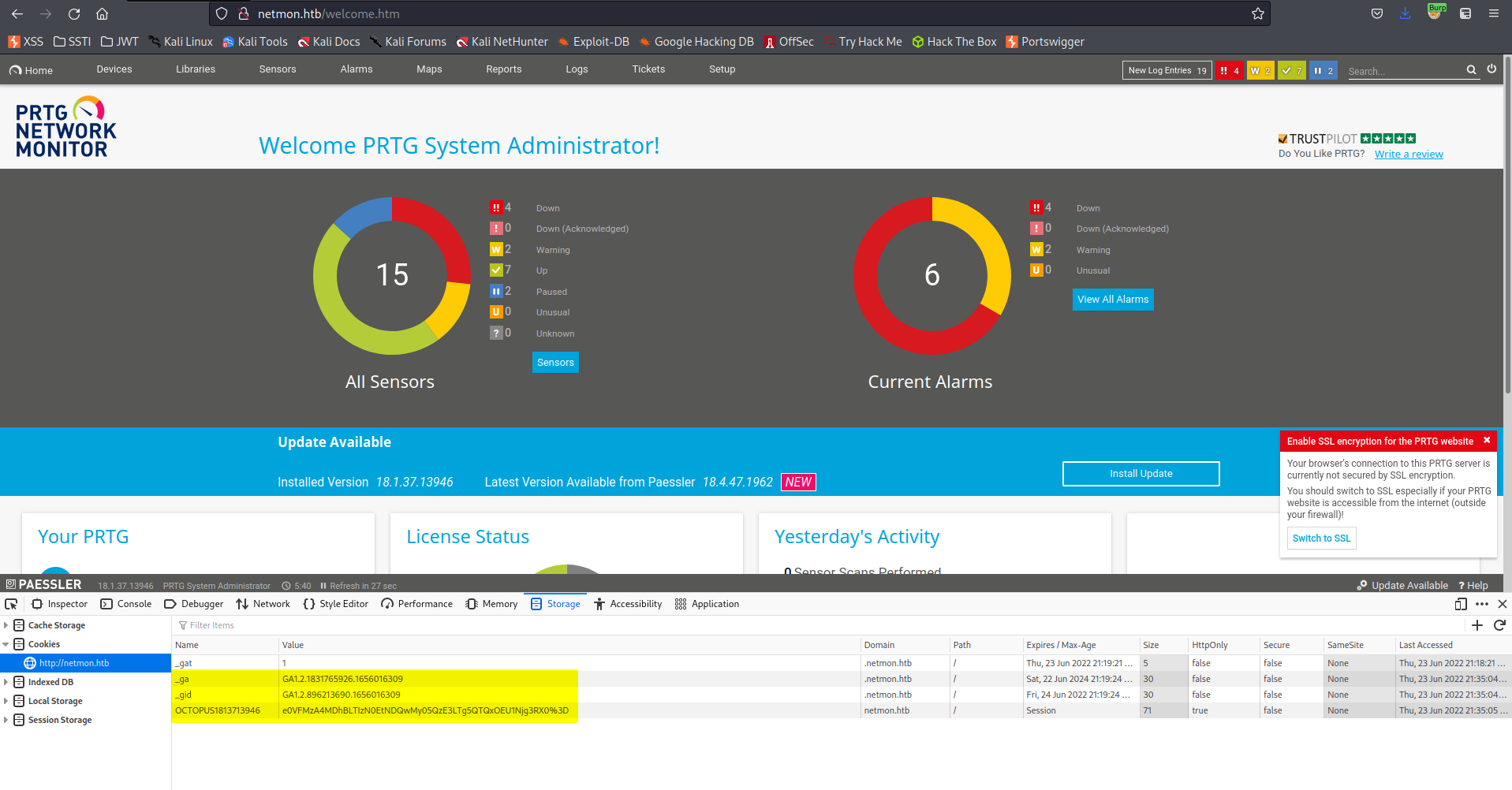Sort cookies by the Expires / Max-Age column
The height and width of the screenshot is (790, 1512).
[1081, 645]
